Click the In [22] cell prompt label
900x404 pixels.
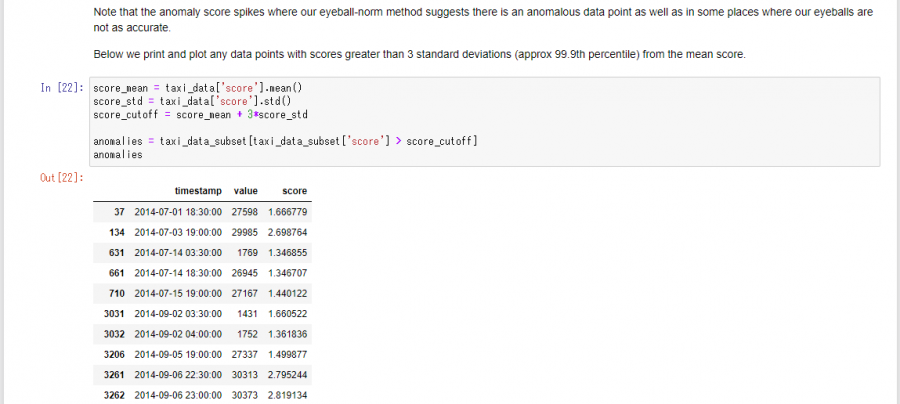(x=62, y=88)
